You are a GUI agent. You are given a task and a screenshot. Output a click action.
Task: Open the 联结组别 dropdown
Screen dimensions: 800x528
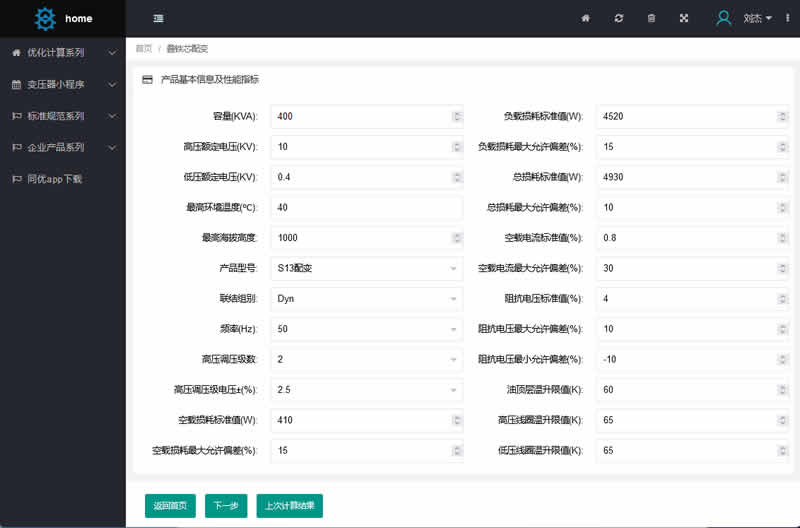(366, 298)
